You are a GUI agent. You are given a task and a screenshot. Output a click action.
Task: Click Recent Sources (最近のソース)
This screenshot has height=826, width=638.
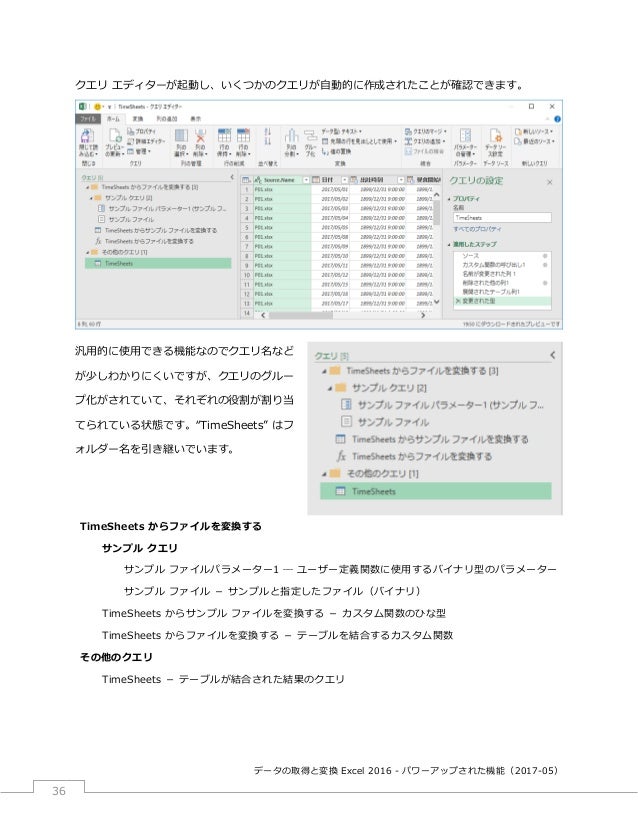coord(534,141)
